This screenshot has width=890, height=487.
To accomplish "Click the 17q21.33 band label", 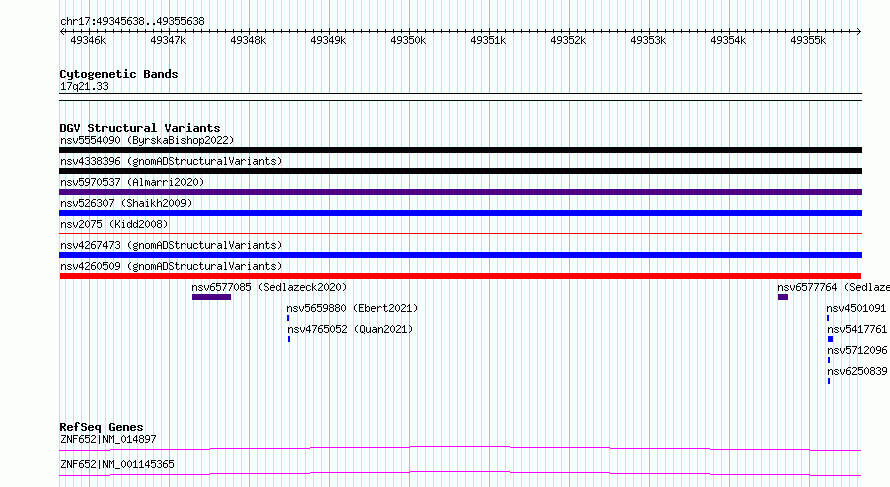I will 84,86.
